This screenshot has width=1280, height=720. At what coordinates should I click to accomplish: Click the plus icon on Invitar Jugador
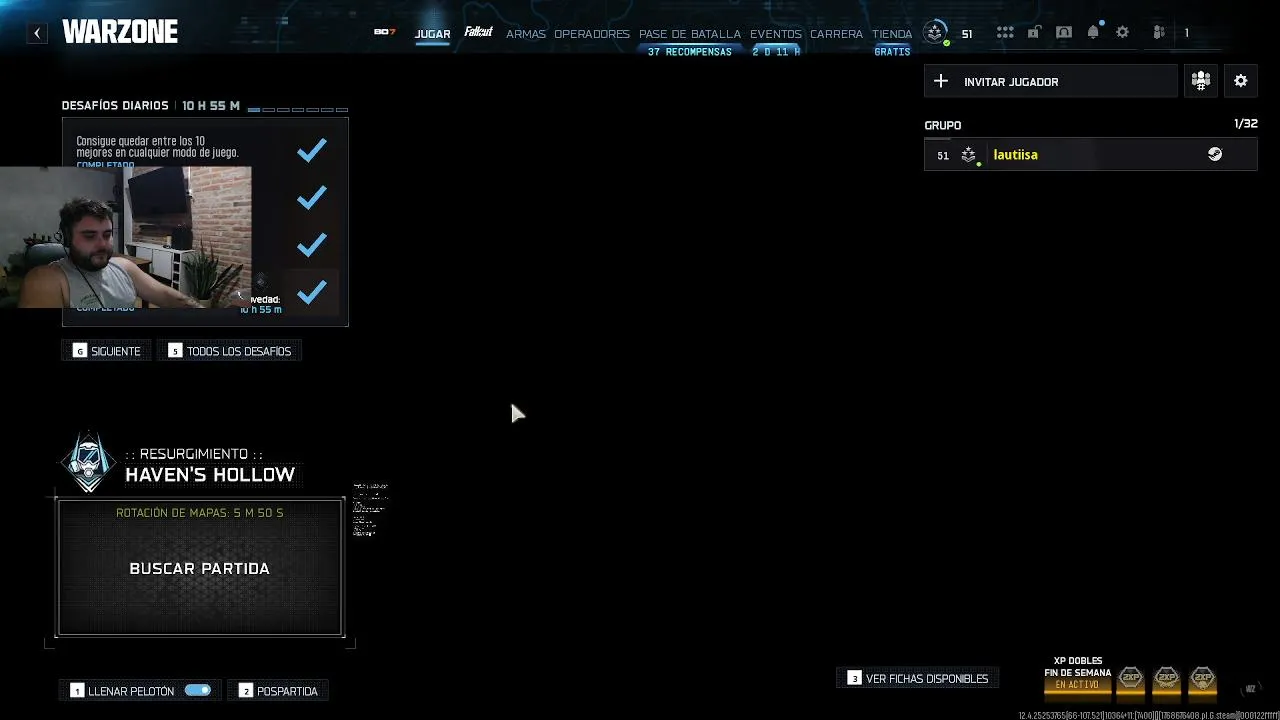940,81
